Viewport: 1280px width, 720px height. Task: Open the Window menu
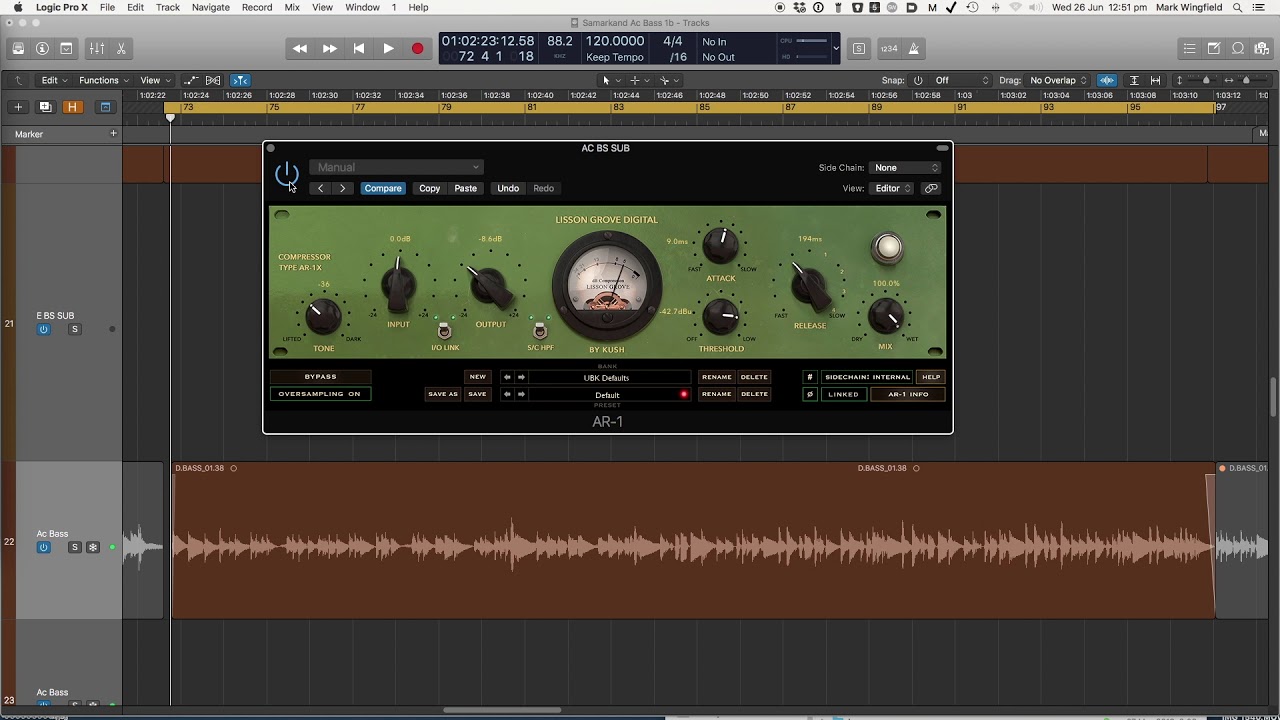point(362,7)
